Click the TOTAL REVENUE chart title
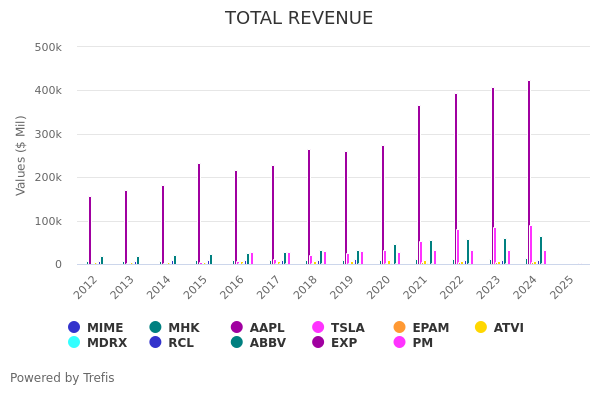The width and height of the screenshot is (600, 400). click(299, 19)
